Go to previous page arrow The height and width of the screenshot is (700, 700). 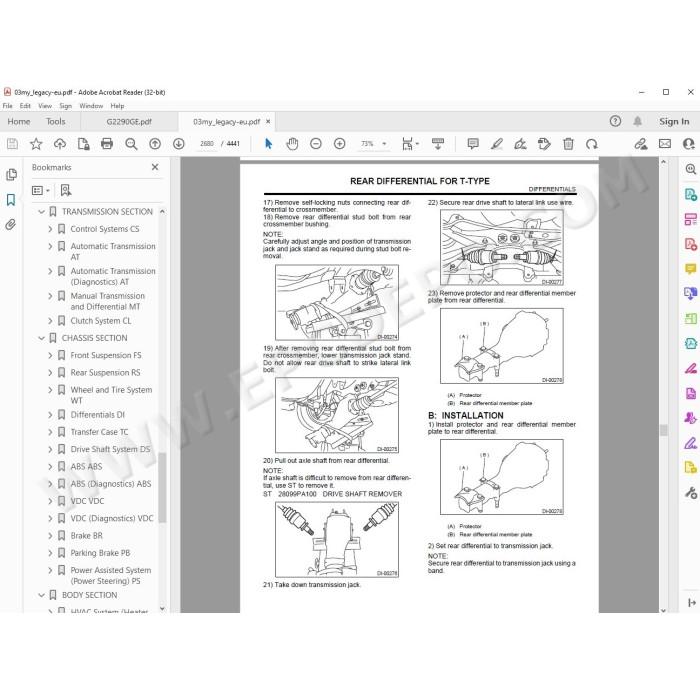(x=155, y=144)
